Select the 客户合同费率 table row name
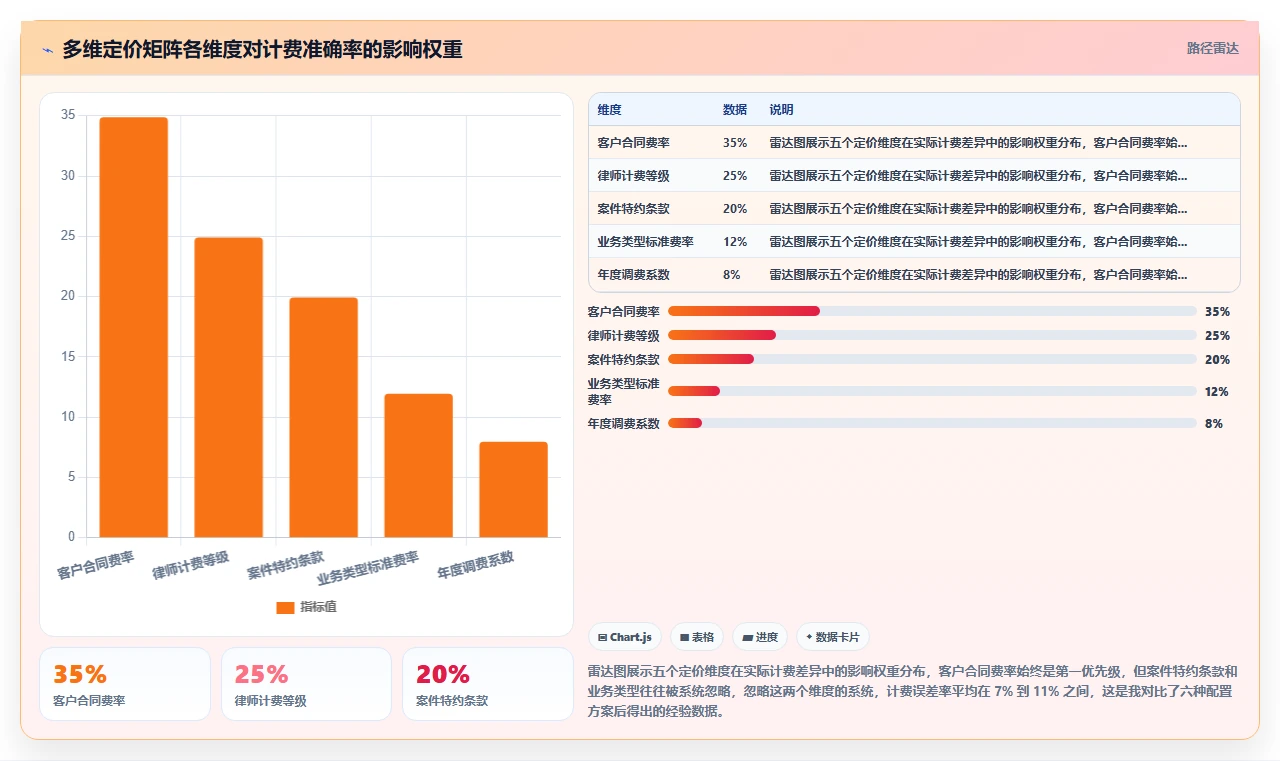Viewport: 1280px width, 761px height. pos(634,143)
